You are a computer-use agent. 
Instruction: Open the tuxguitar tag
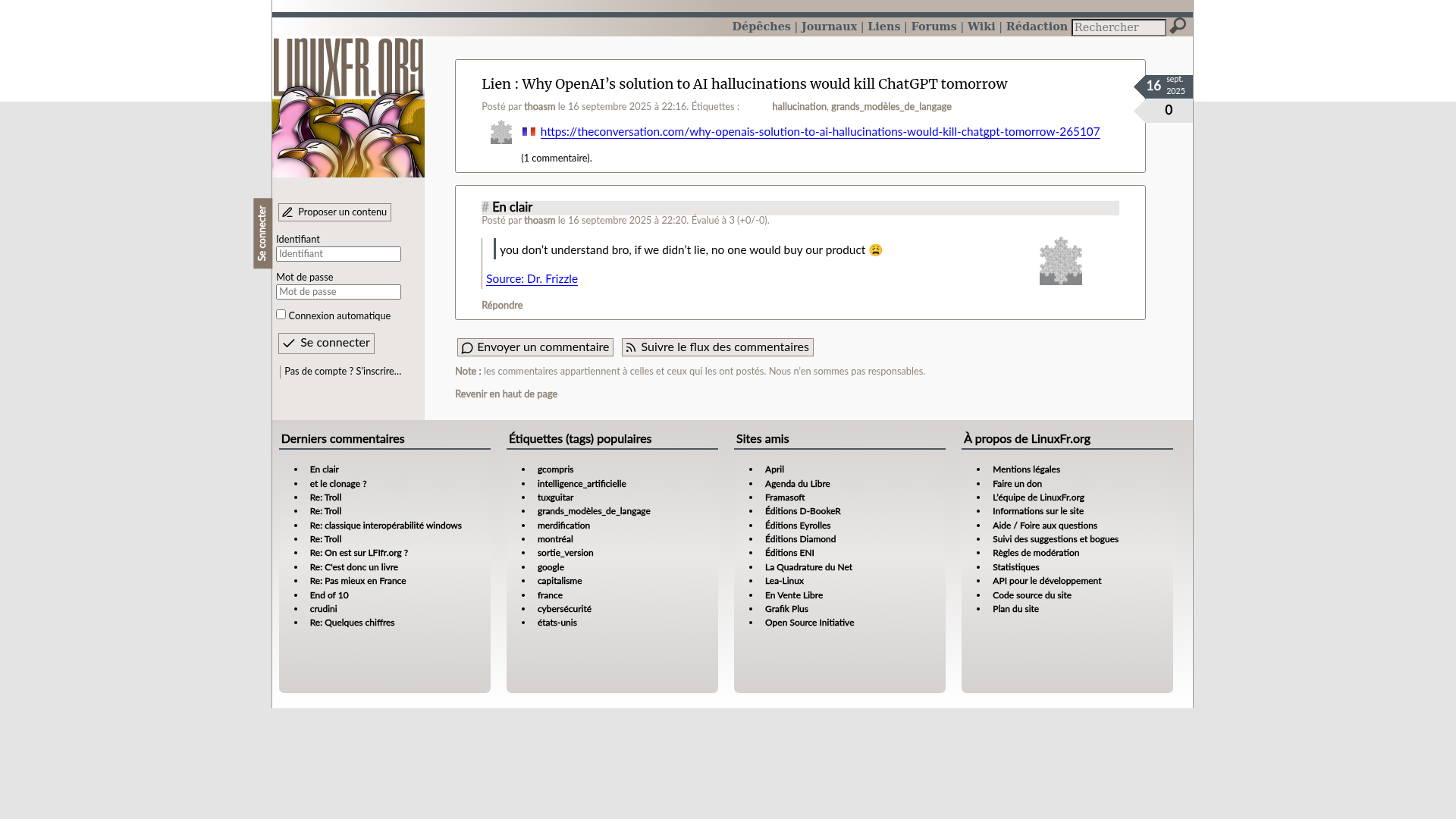coord(555,497)
